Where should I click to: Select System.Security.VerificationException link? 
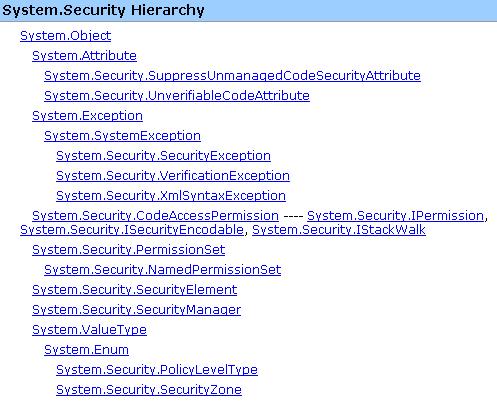click(x=173, y=176)
